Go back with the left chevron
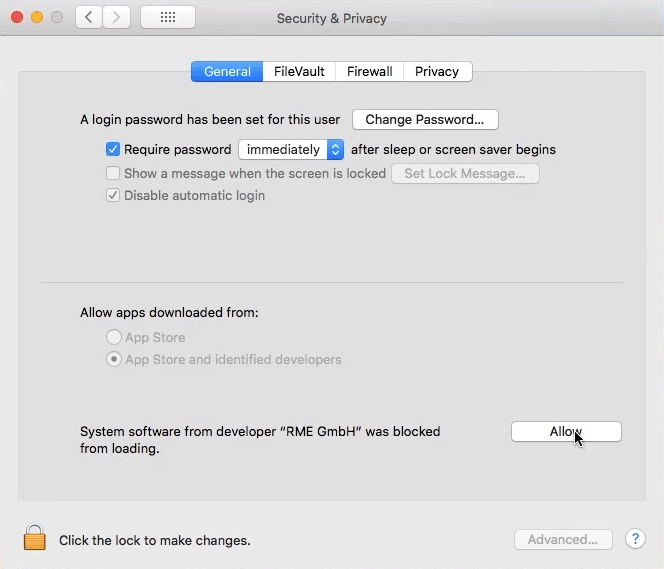664x569 pixels. (89, 18)
